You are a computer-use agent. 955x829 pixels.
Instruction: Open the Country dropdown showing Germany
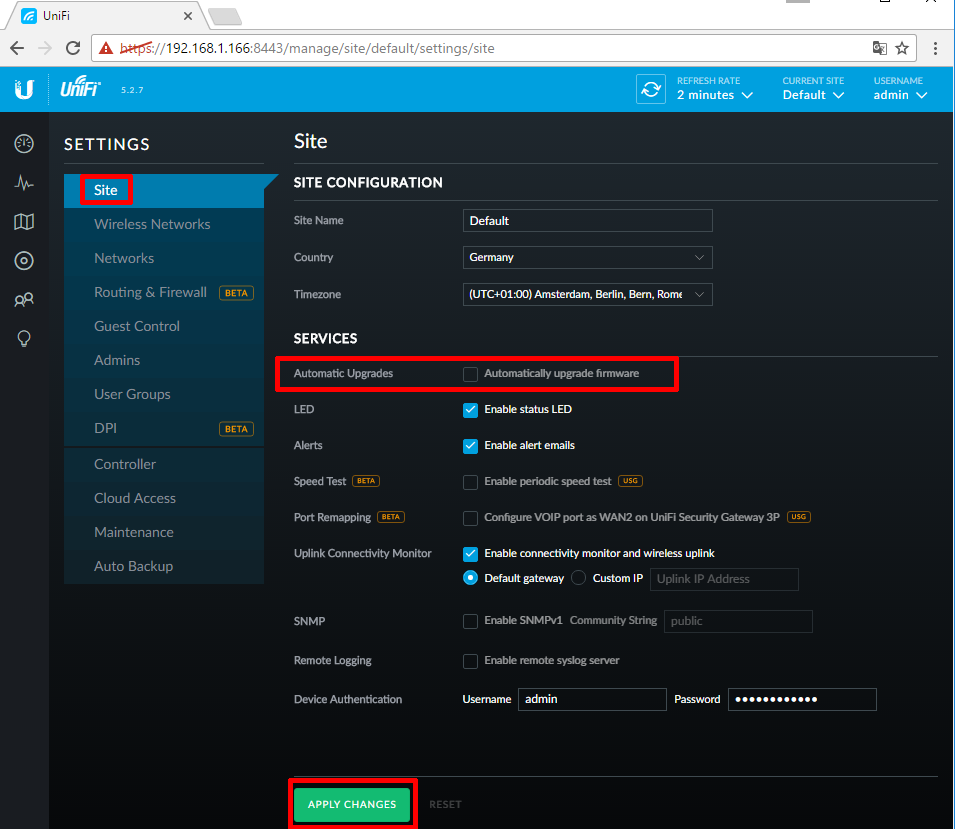point(588,258)
